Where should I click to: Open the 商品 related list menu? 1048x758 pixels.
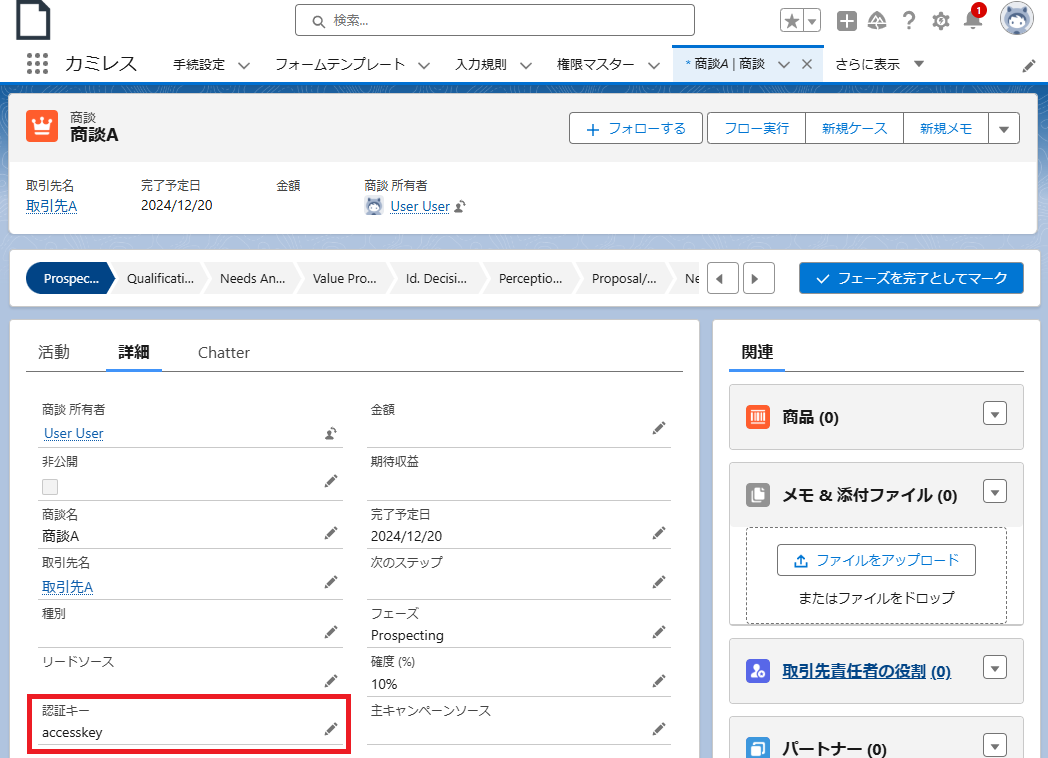tap(995, 414)
